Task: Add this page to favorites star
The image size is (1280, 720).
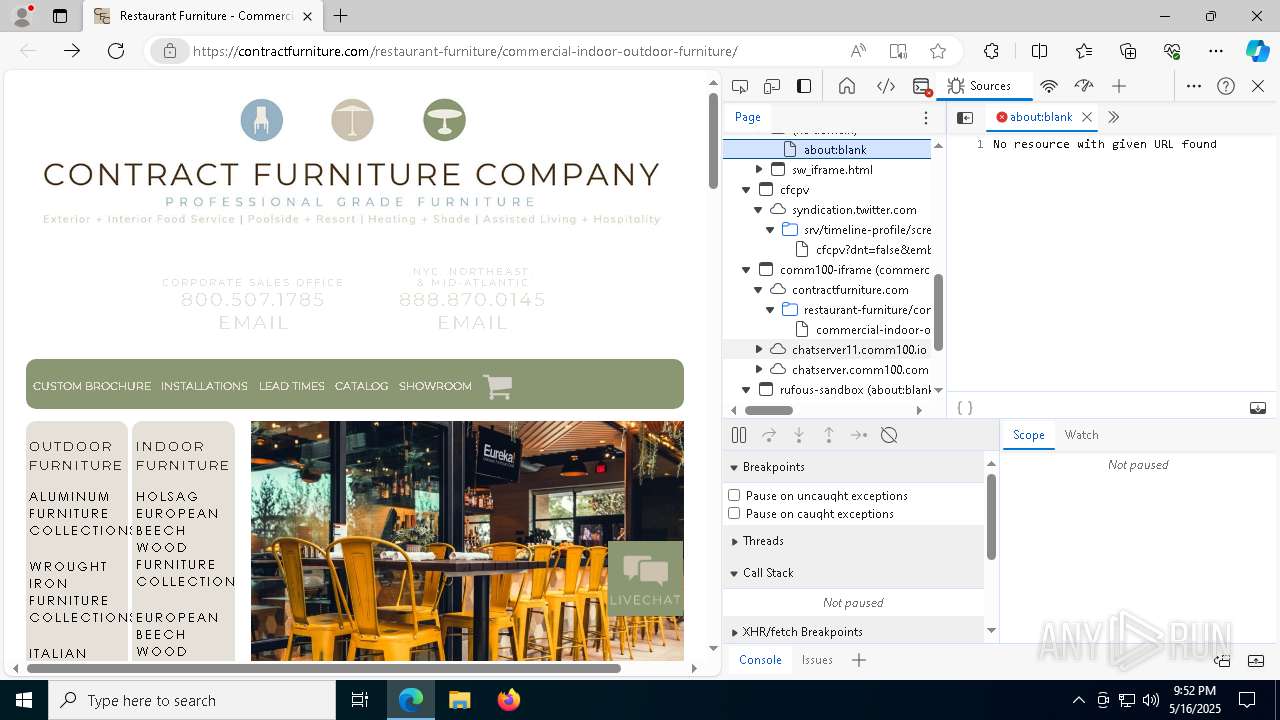Action: pos(937,51)
